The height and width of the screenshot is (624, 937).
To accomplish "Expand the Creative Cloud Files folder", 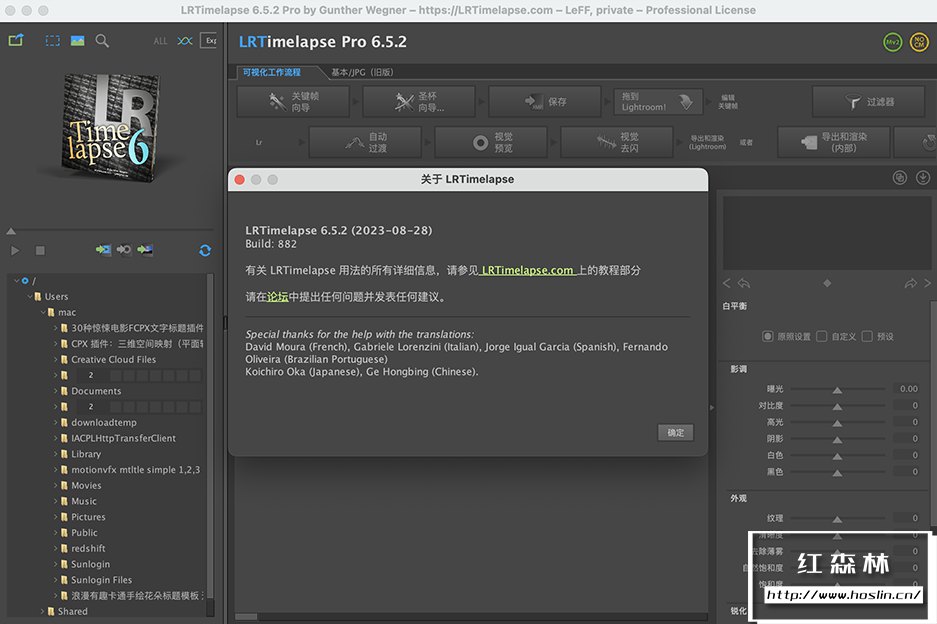I will pyautogui.click(x=56, y=359).
